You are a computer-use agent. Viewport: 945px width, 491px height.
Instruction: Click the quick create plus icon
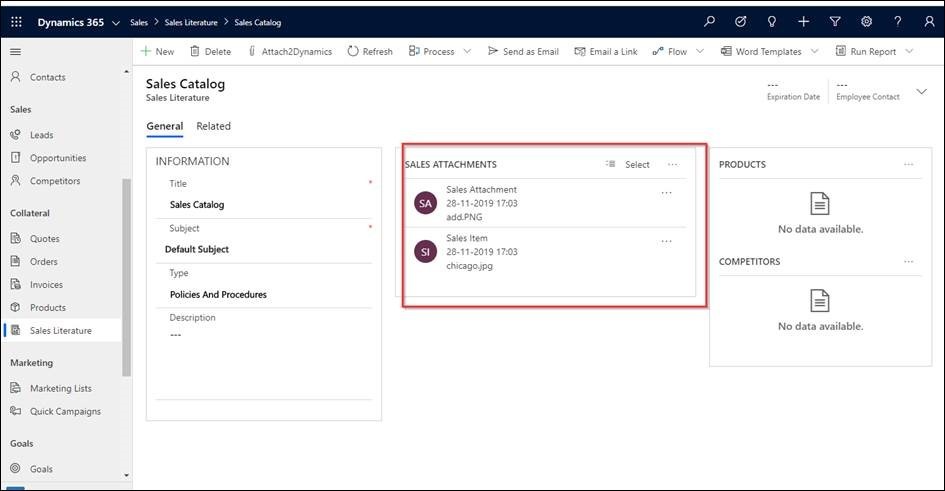[803, 22]
